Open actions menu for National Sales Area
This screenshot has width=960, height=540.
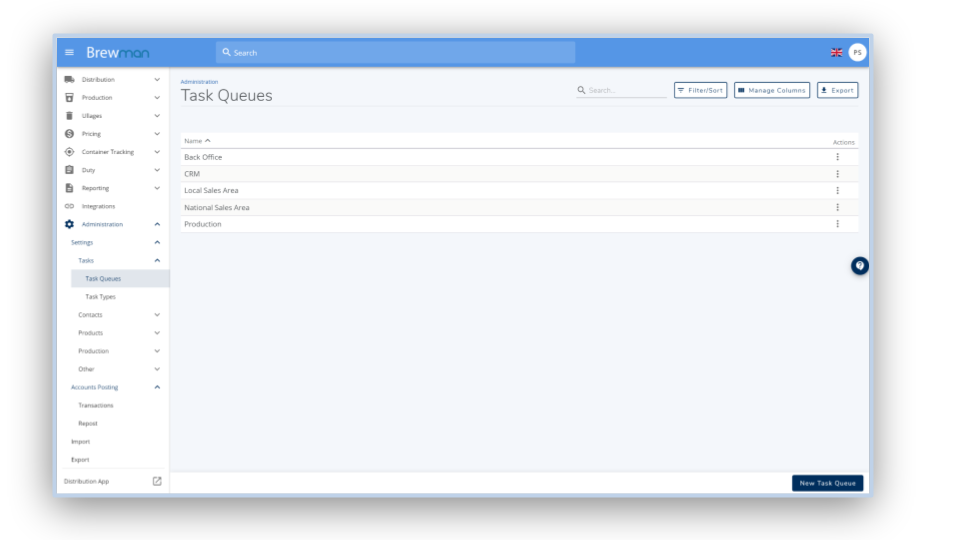(838, 208)
